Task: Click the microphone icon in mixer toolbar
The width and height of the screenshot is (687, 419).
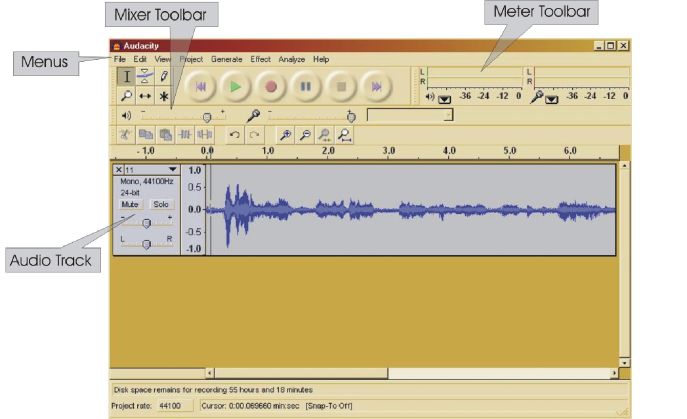Action: click(253, 116)
